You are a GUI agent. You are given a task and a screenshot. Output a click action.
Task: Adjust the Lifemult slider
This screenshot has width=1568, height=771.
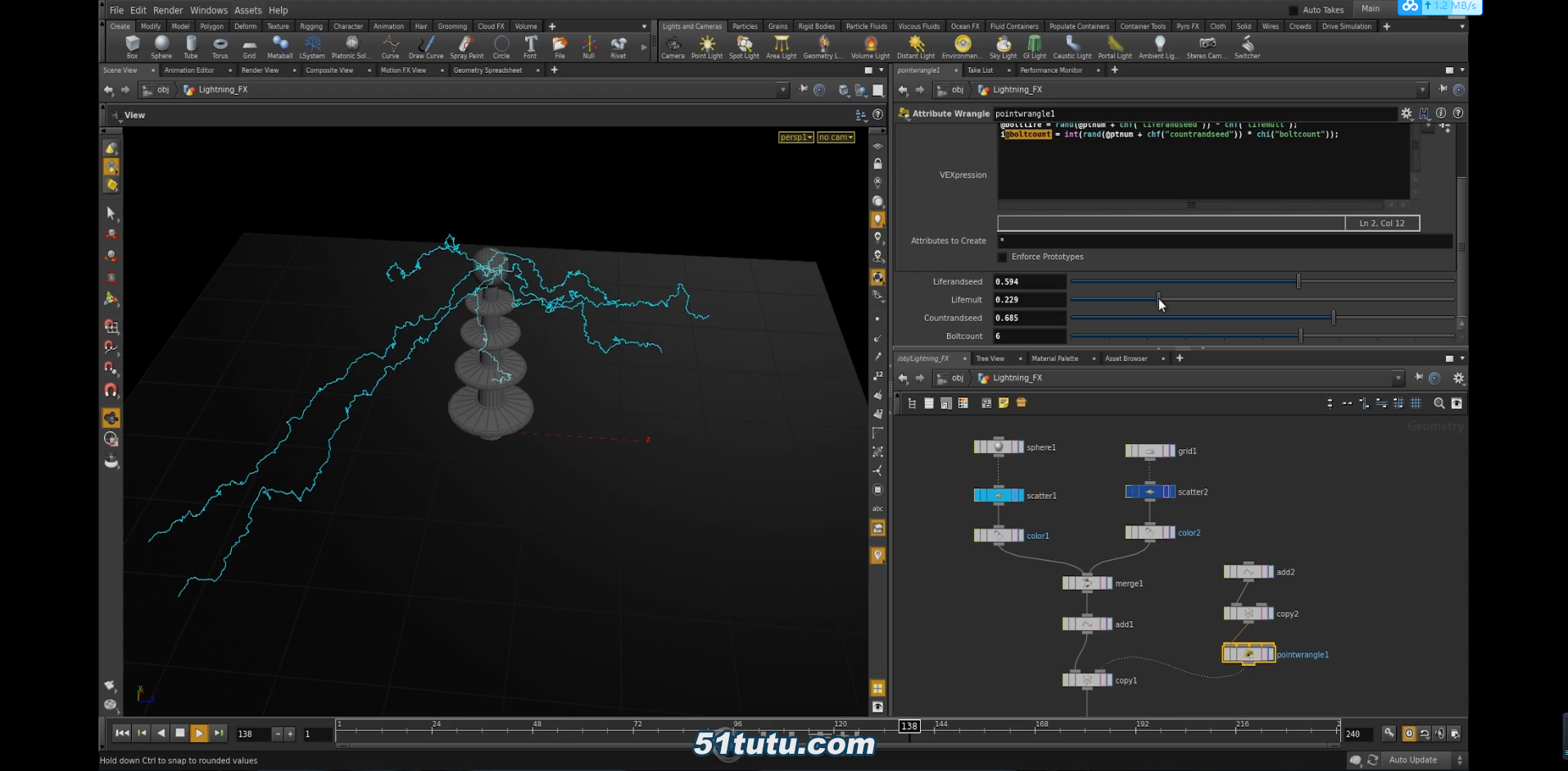click(1262, 300)
